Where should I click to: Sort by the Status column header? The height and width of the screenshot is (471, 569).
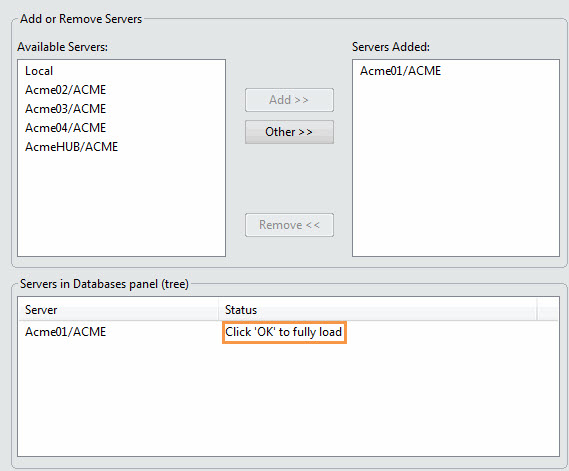click(x=377, y=310)
